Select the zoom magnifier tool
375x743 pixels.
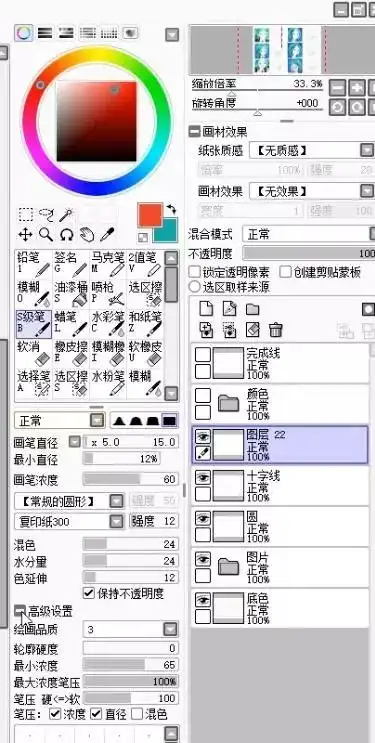click(x=46, y=234)
